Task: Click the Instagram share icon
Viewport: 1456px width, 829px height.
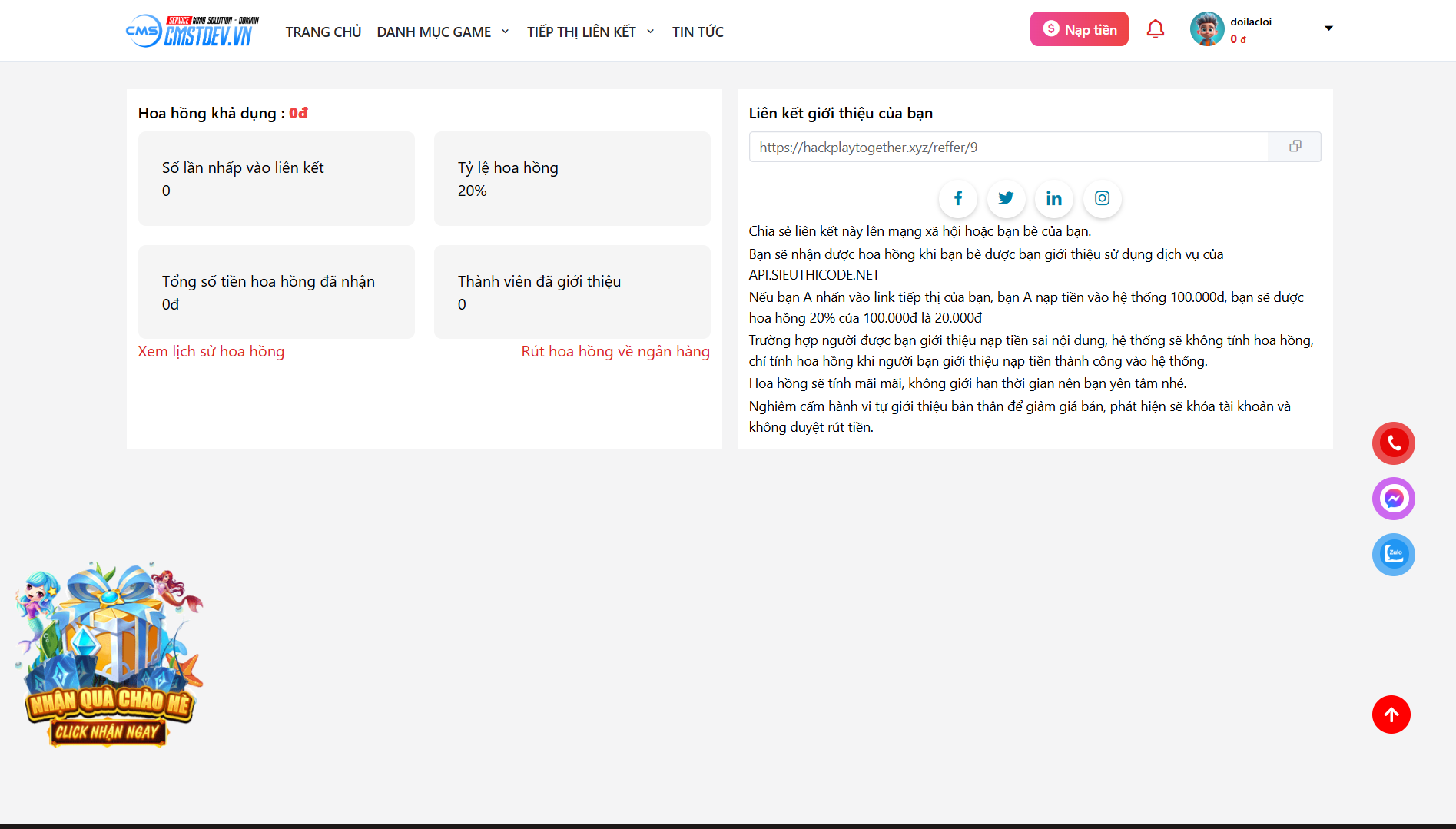Action: pyautogui.click(x=1102, y=198)
